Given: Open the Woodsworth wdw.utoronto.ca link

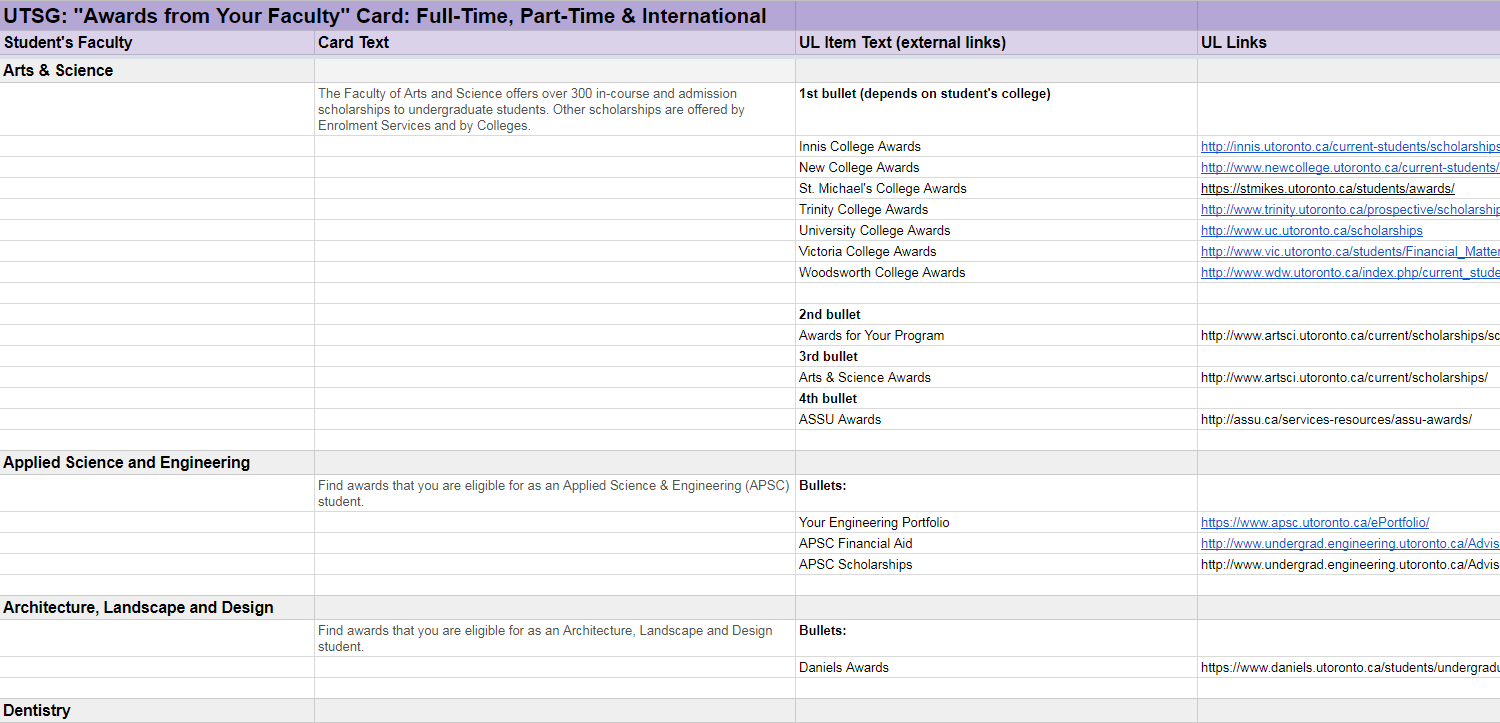Looking at the screenshot, I should coord(1349,273).
